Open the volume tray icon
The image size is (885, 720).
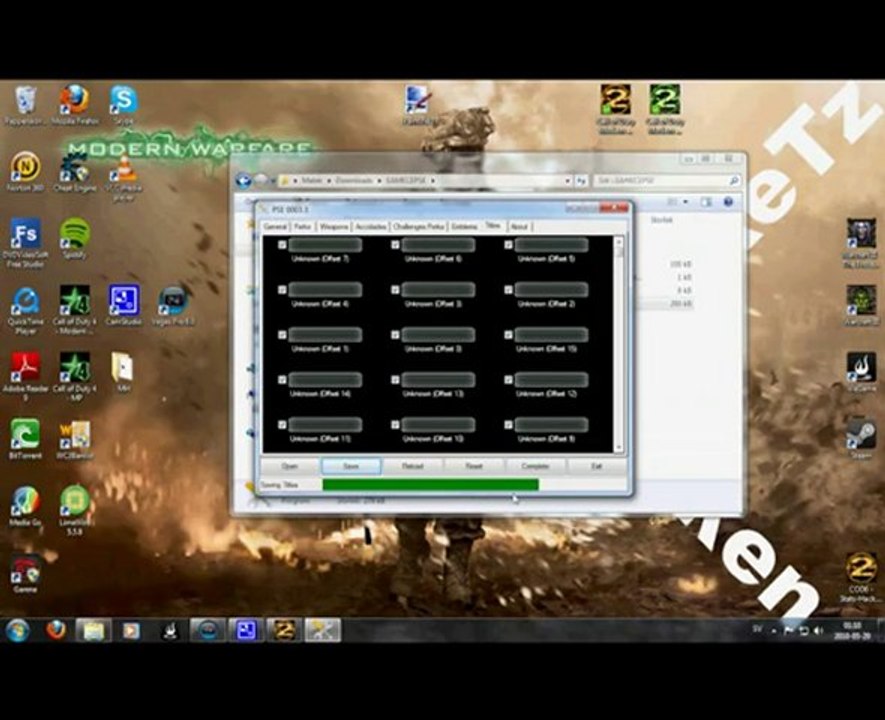pyautogui.click(x=818, y=630)
